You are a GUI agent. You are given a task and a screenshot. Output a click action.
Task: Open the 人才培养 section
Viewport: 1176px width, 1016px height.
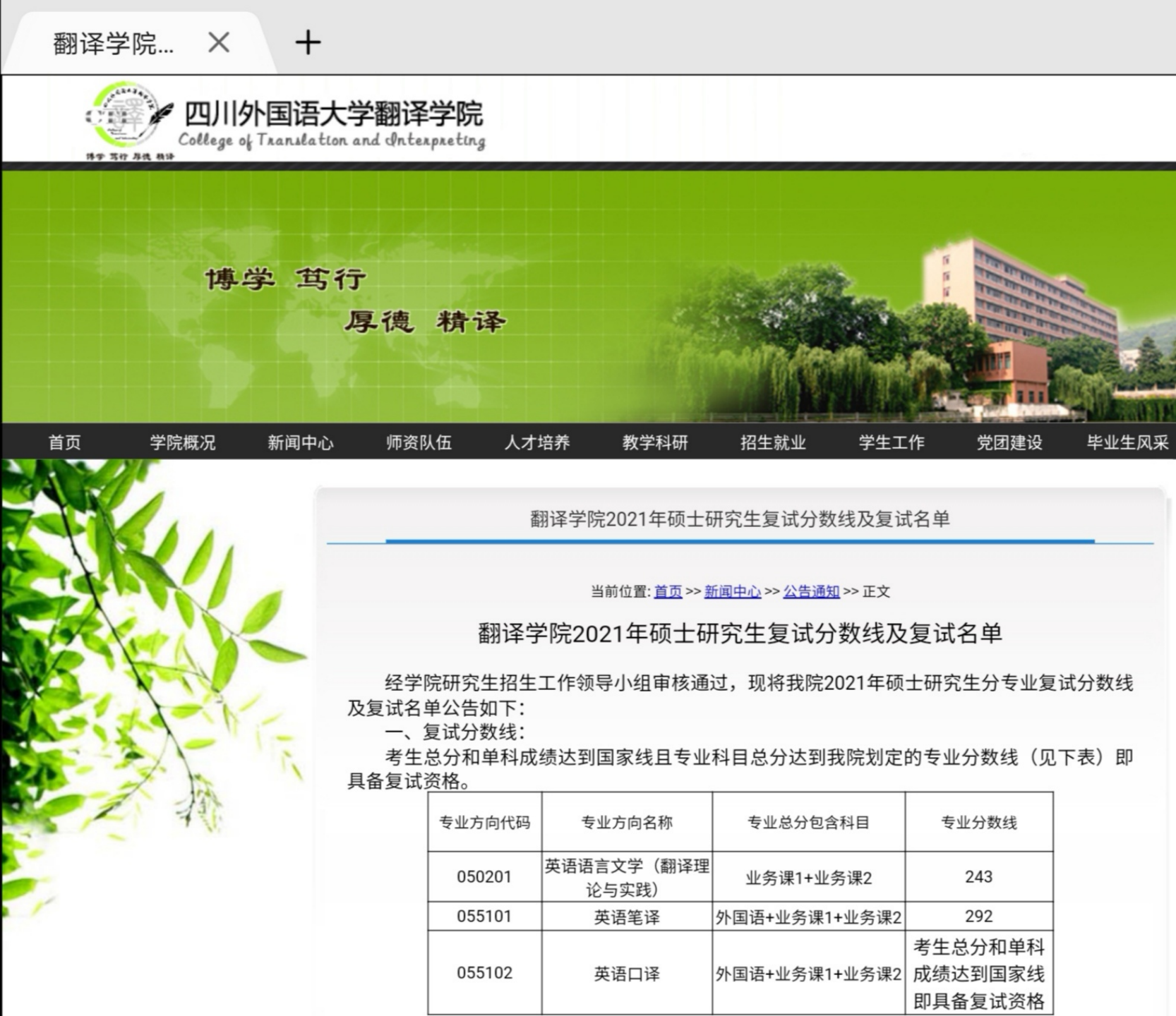(x=538, y=442)
